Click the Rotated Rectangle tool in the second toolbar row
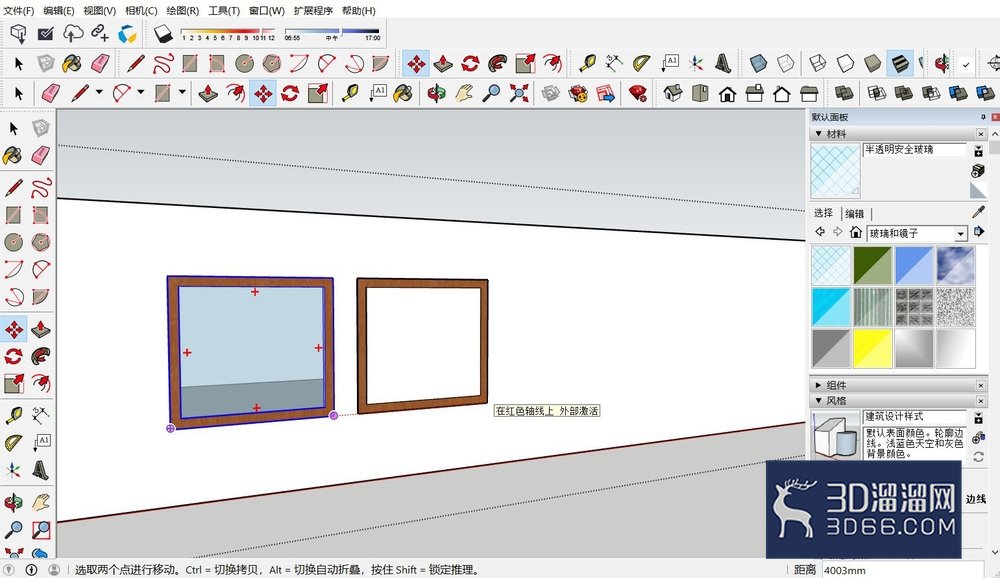This screenshot has width=1000, height=578. (217, 64)
